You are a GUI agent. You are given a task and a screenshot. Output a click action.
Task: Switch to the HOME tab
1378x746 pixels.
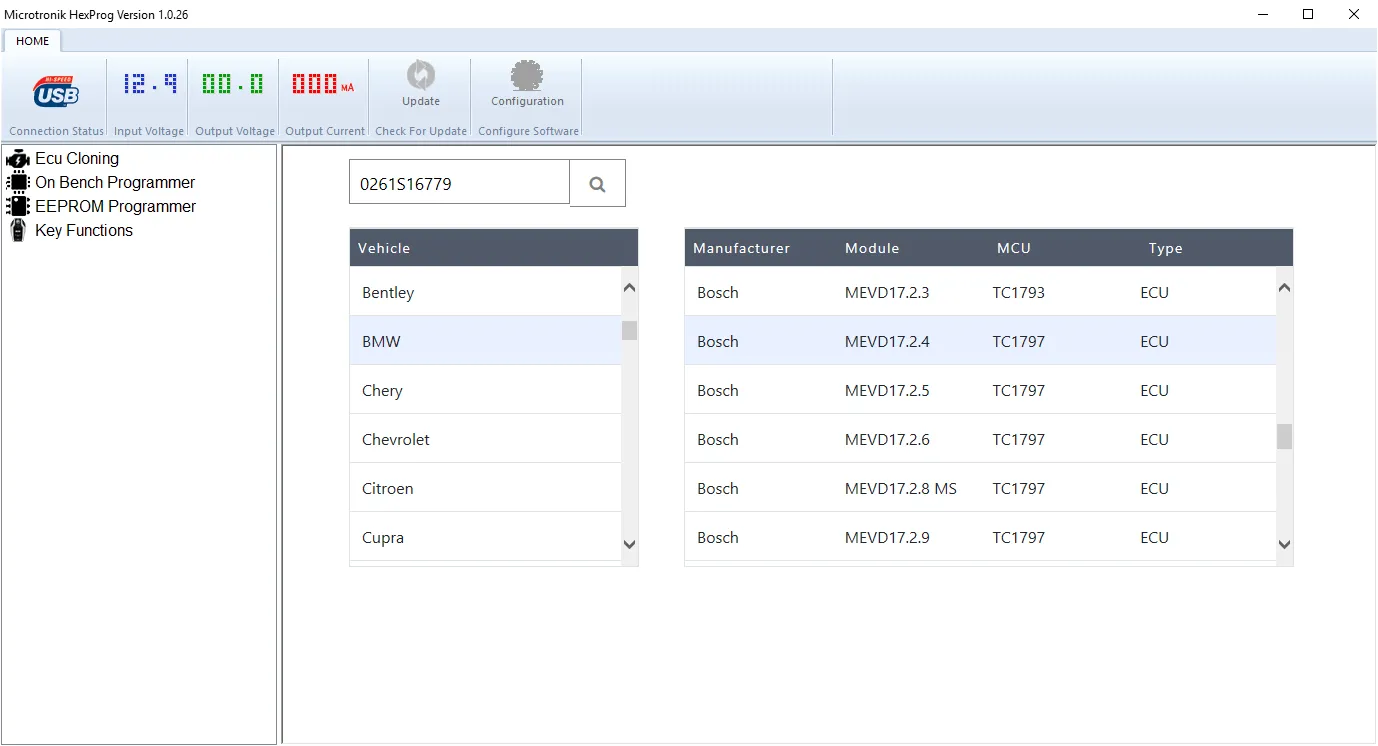pos(33,41)
